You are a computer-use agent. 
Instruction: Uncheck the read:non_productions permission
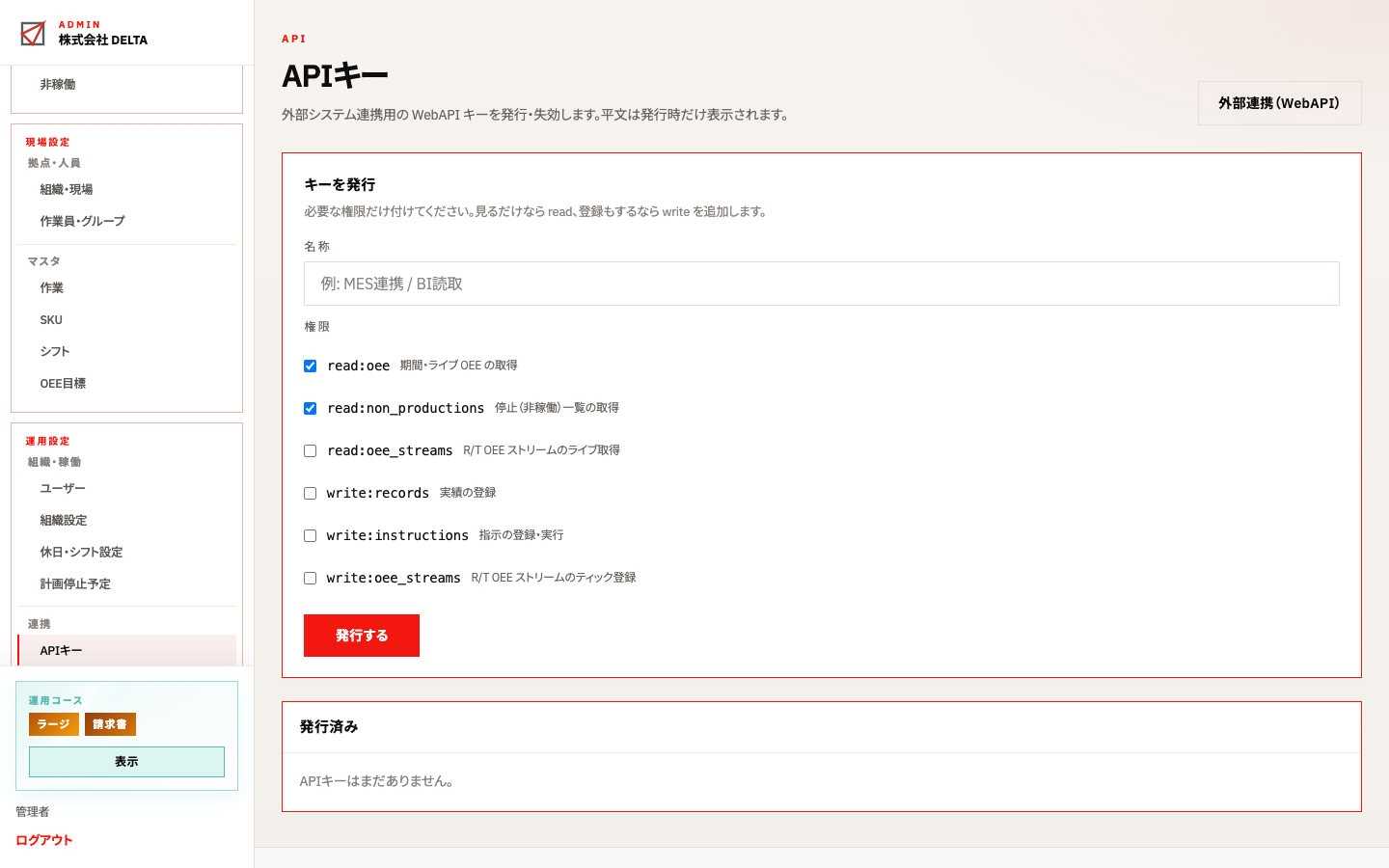tap(310, 408)
